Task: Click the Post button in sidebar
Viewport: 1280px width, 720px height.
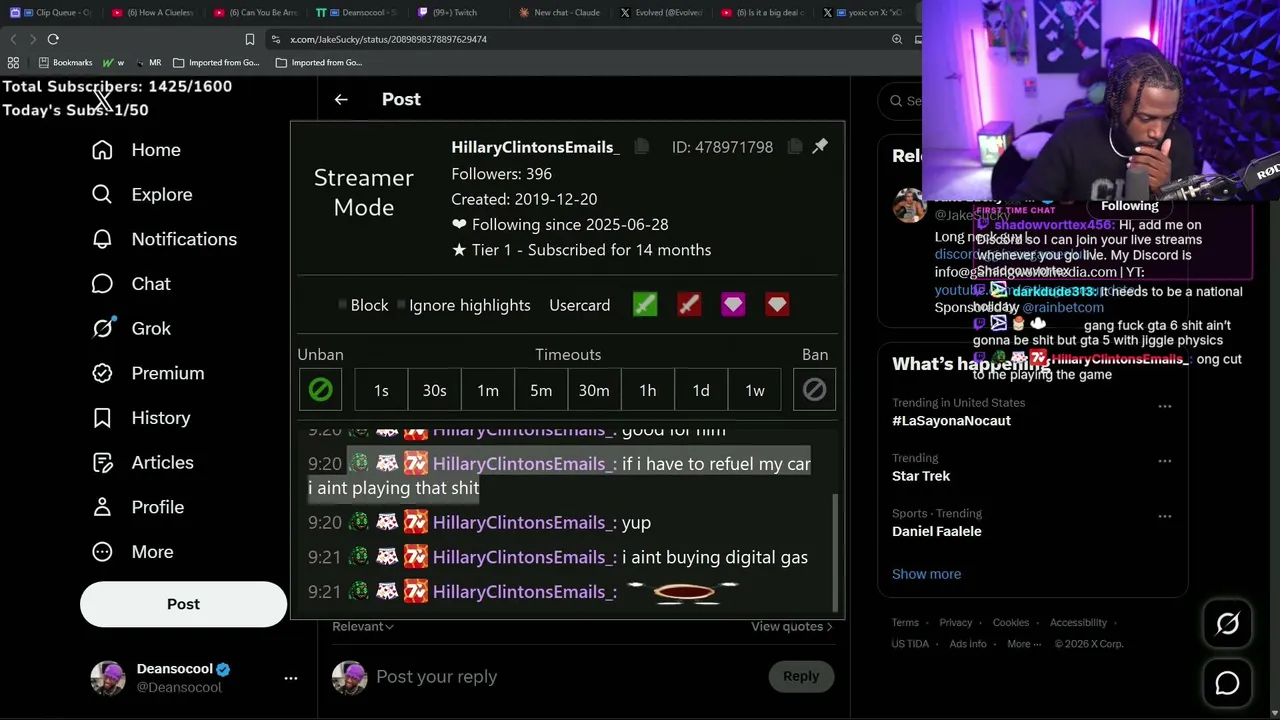Action: [x=183, y=604]
